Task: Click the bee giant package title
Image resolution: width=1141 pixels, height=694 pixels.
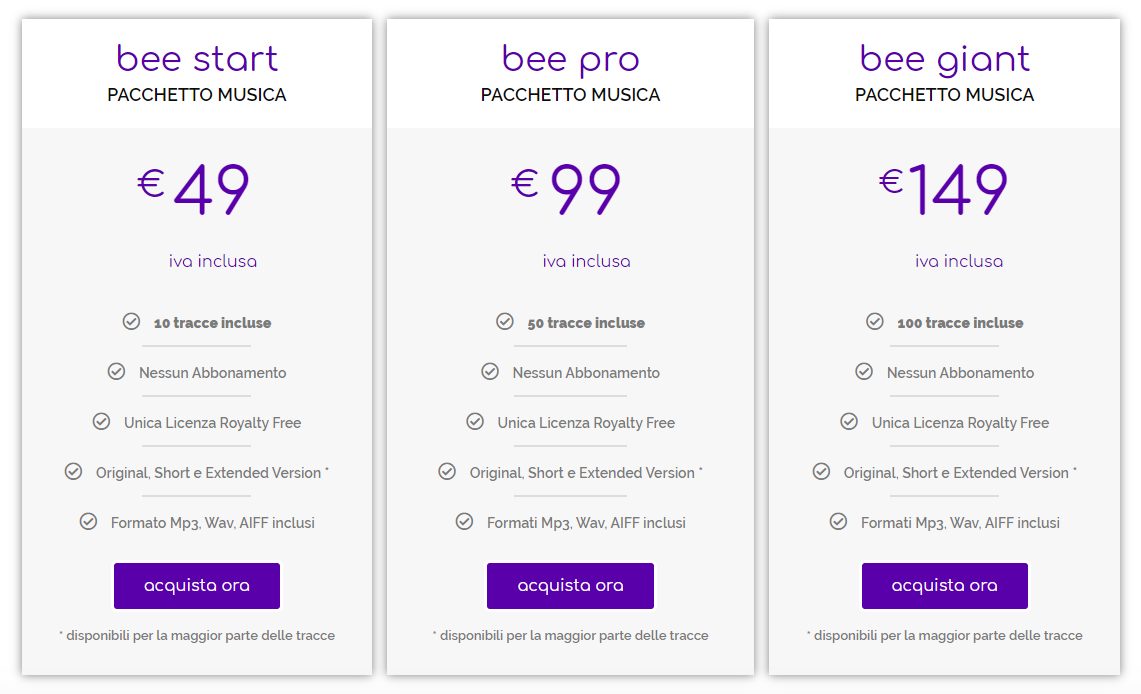Action: [944, 59]
